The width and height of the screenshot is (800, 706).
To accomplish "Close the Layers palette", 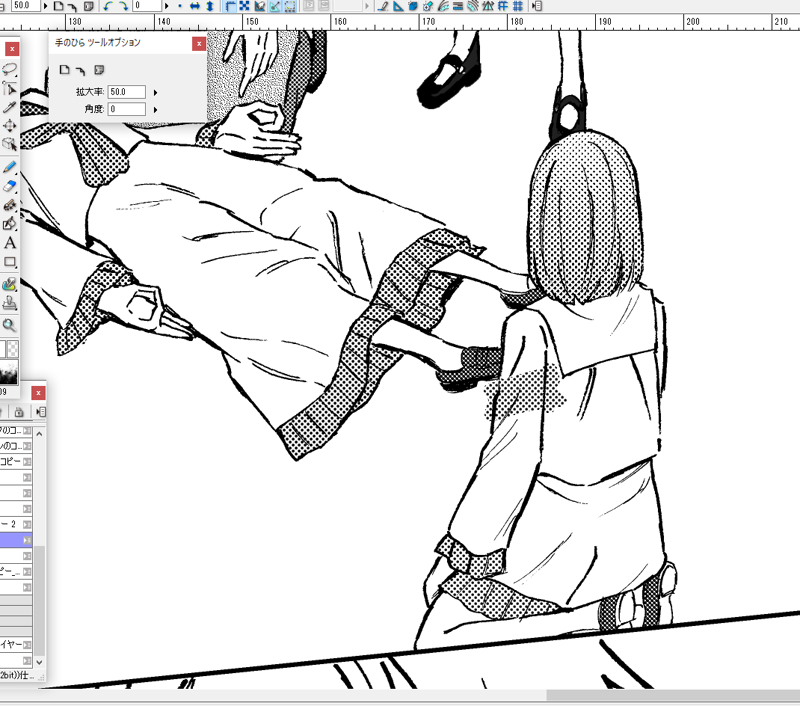I will [38, 393].
